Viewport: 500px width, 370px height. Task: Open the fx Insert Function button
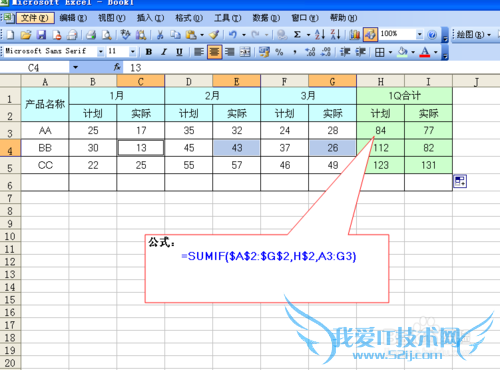click(117, 67)
